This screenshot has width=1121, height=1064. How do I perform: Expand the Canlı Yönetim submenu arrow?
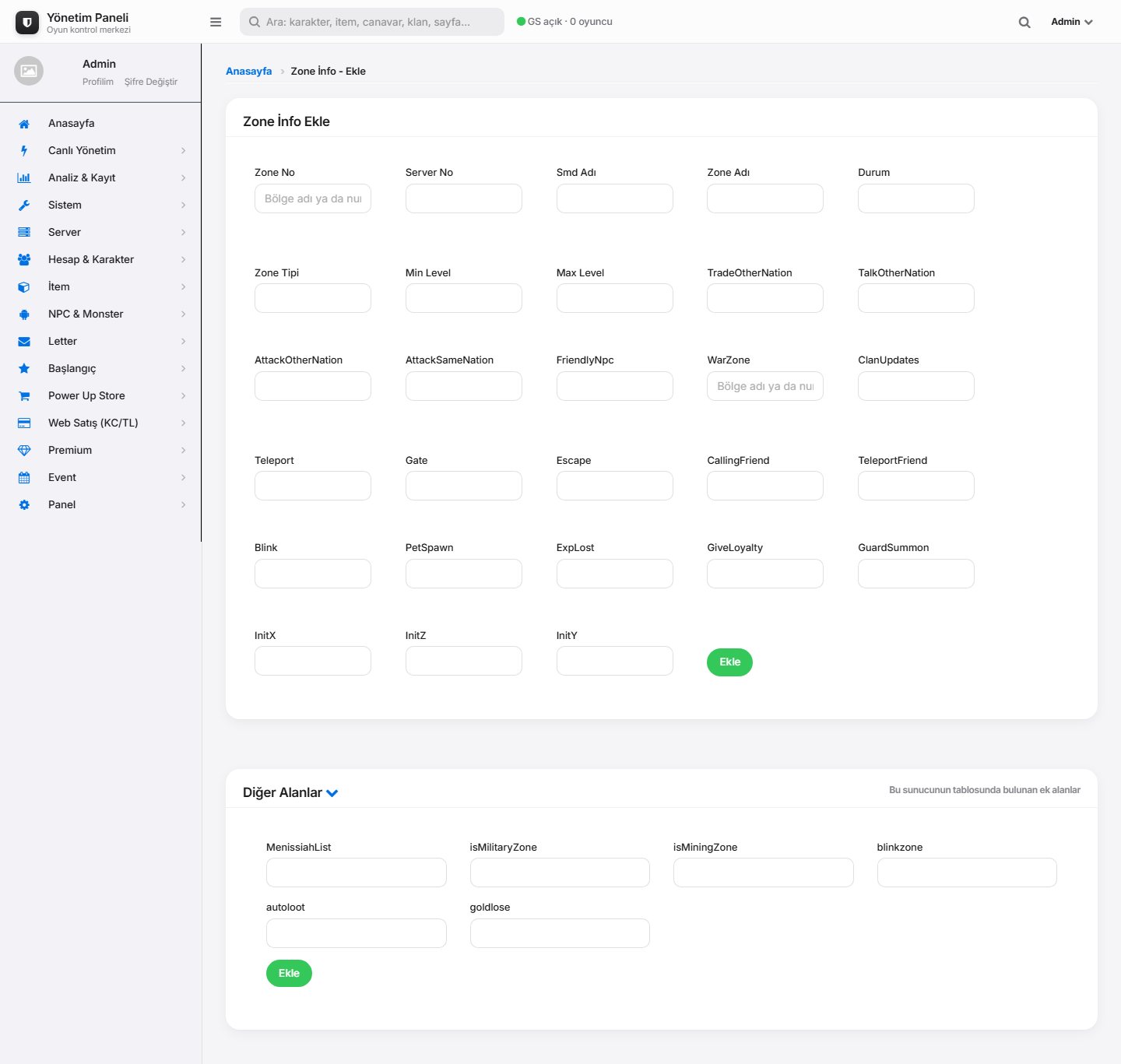pos(184,151)
